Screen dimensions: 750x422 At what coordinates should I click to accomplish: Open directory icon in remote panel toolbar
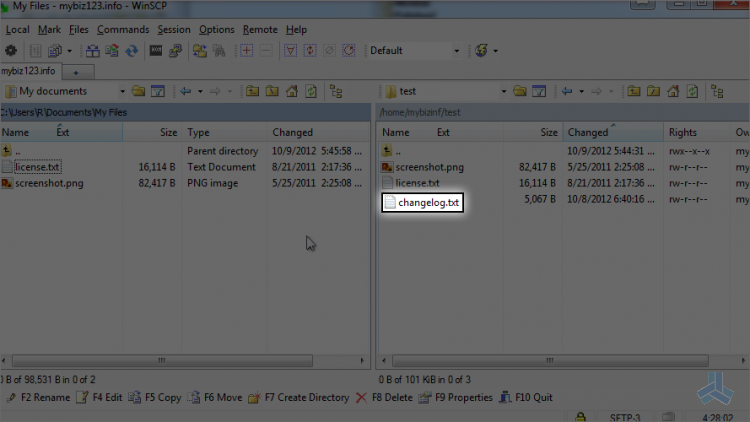519,91
